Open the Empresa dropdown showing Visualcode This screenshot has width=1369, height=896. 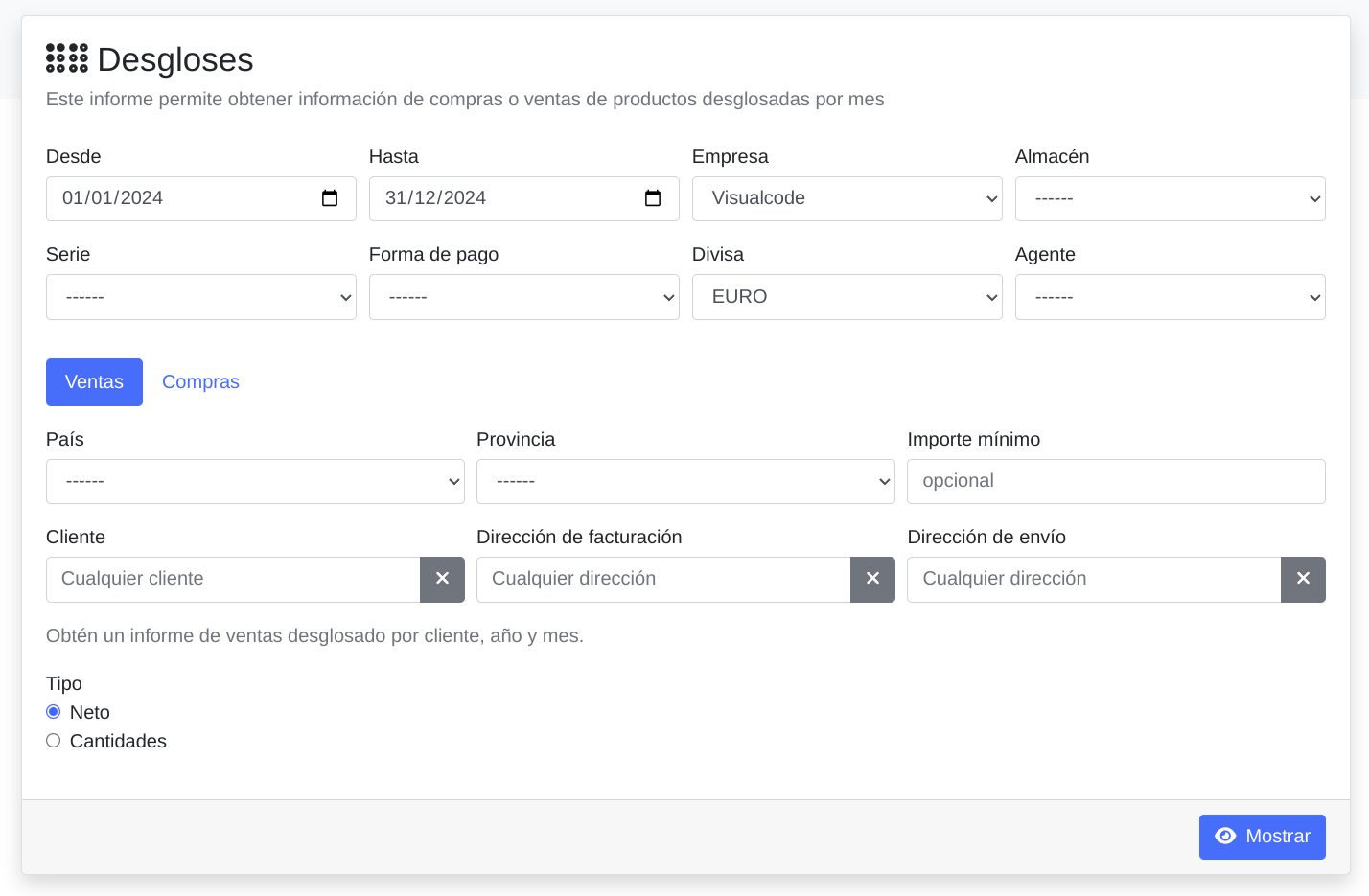click(x=847, y=198)
